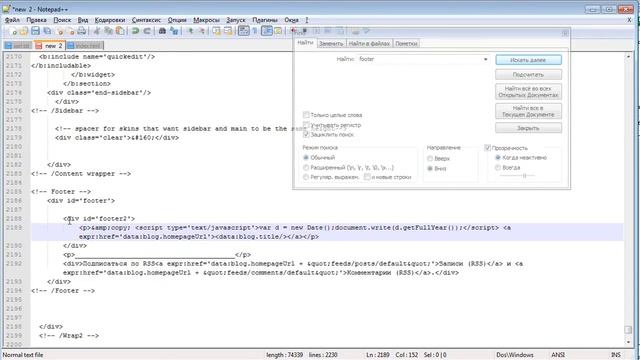The height and width of the screenshot is (360, 640).
Task: Cut selection with scissors icon
Action: (97, 31)
